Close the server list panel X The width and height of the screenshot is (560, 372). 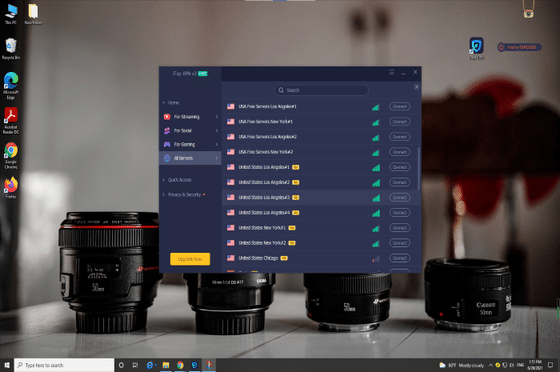point(416,87)
